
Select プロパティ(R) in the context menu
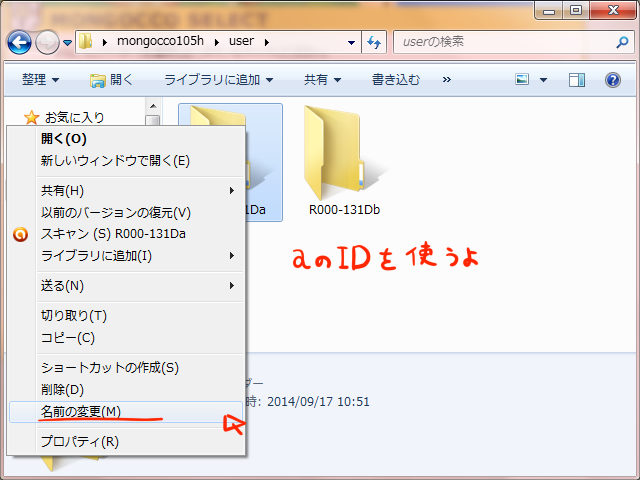click(x=80, y=441)
